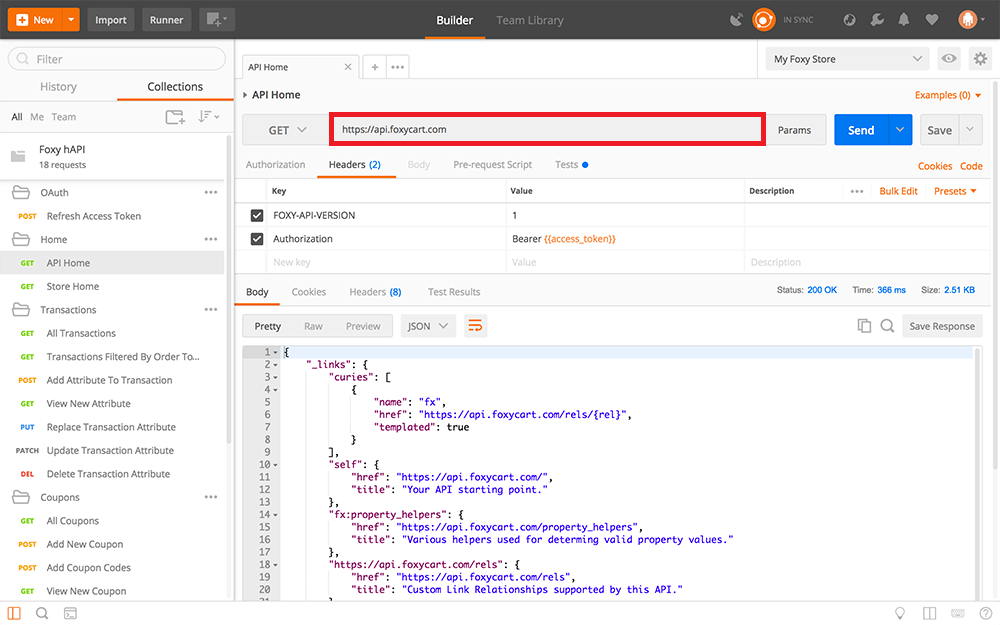Click the Import button
This screenshot has width=1000, height=625.
point(111,20)
